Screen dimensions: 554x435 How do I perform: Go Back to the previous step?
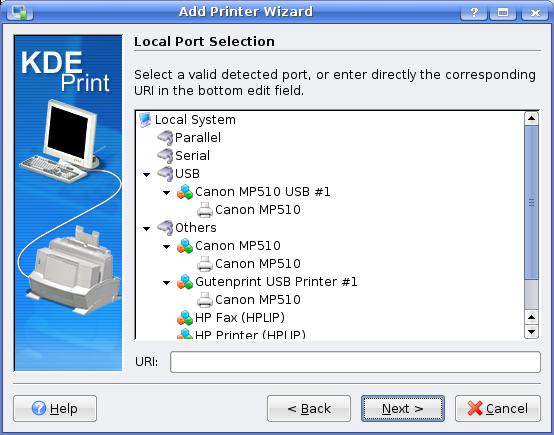coord(309,408)
